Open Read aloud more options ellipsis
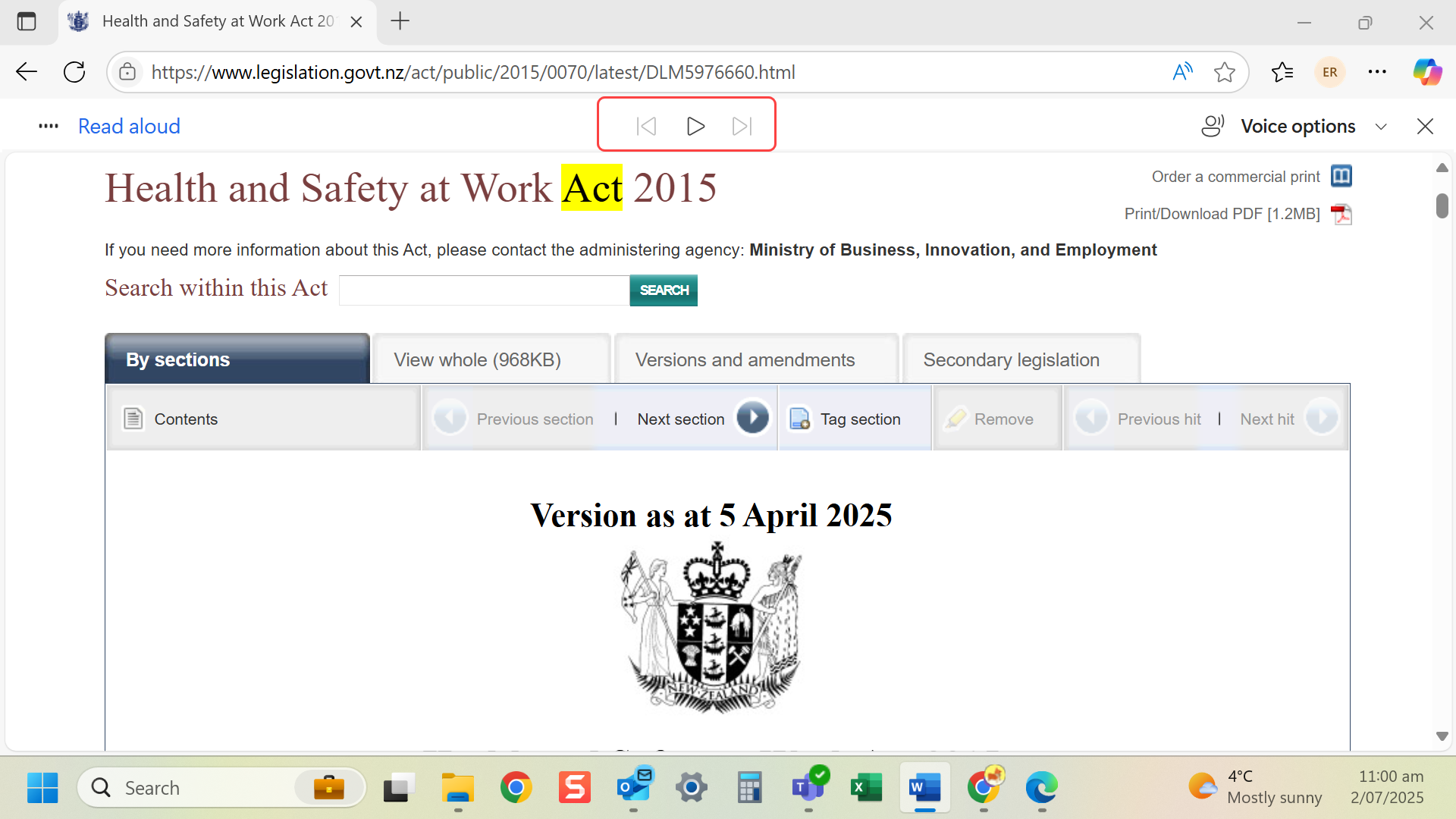Screen dimensions: 1456x819 49,126
